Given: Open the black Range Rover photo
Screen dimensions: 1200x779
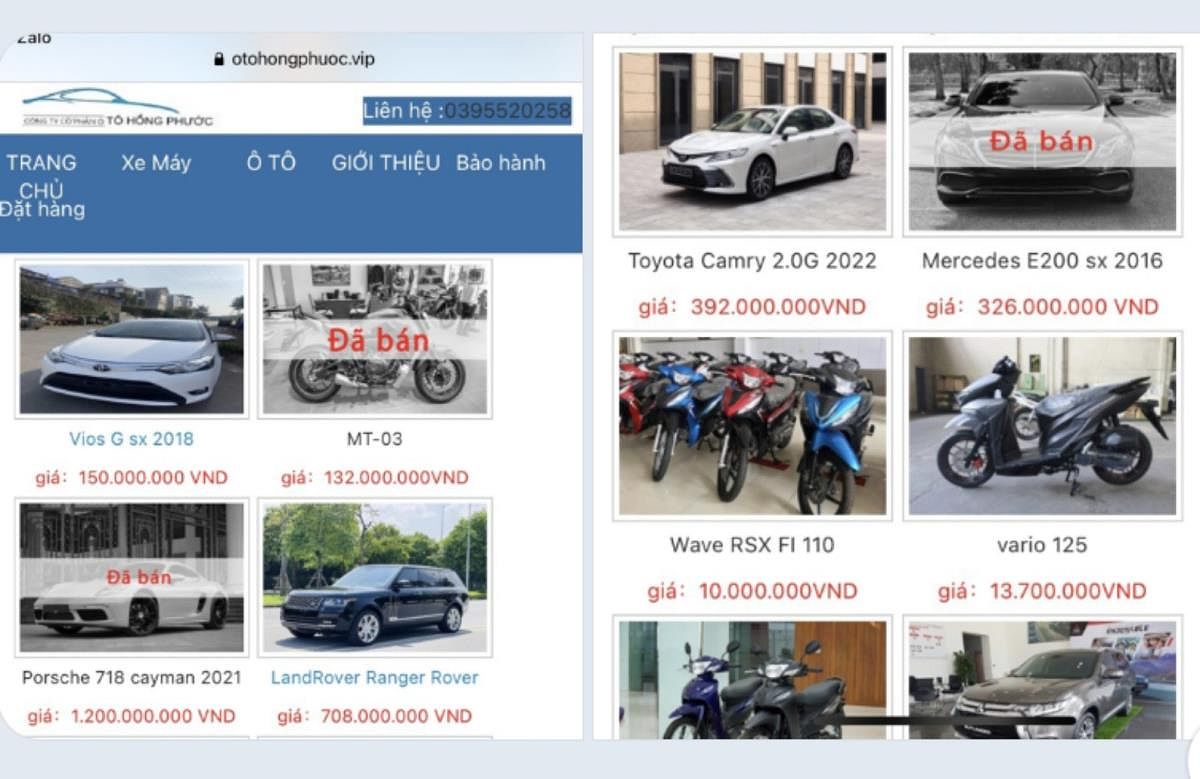Looking at the screenshot, I should [375, 577].
